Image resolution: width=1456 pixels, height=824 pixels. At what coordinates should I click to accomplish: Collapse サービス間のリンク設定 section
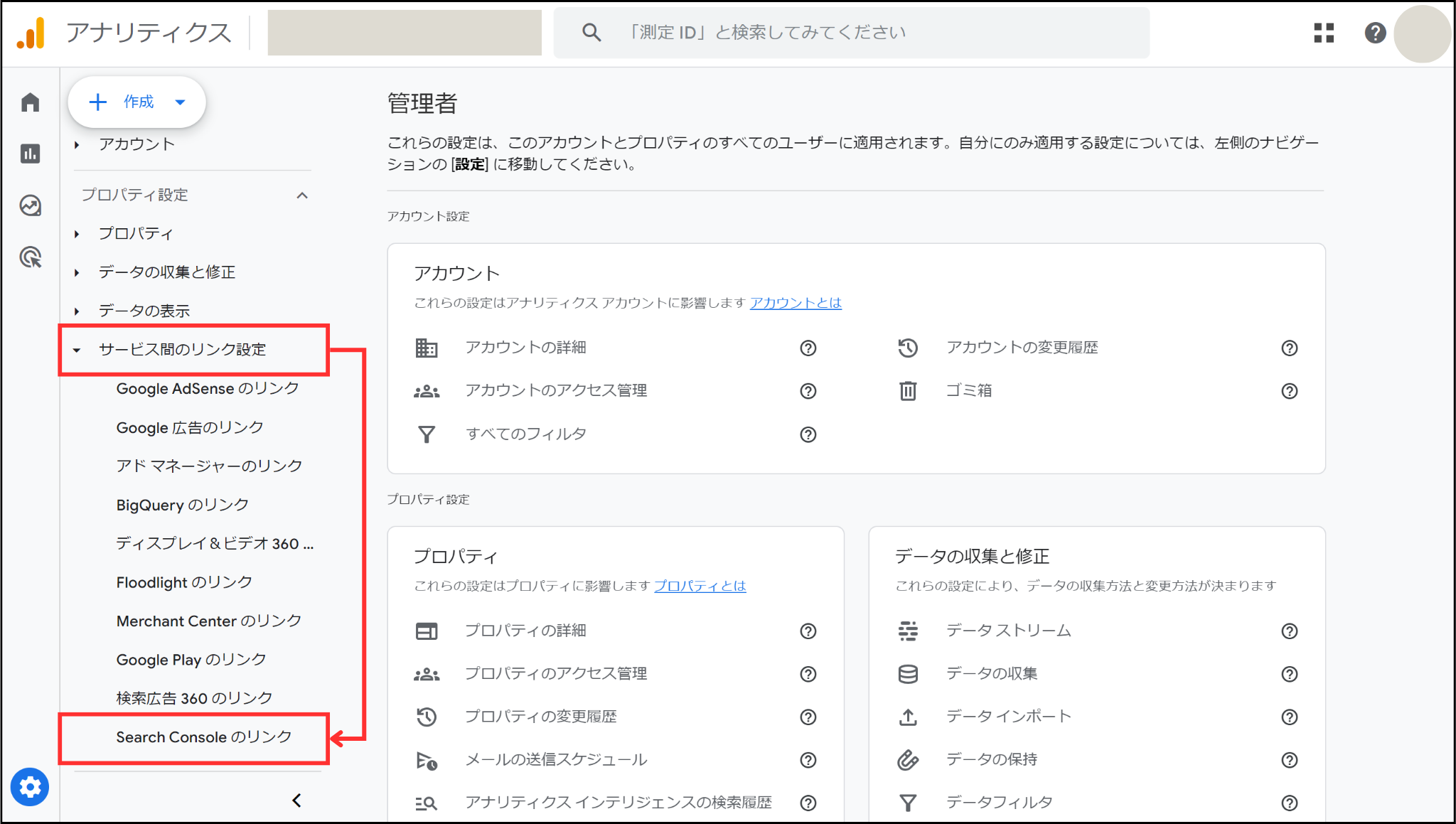[77, 350]
